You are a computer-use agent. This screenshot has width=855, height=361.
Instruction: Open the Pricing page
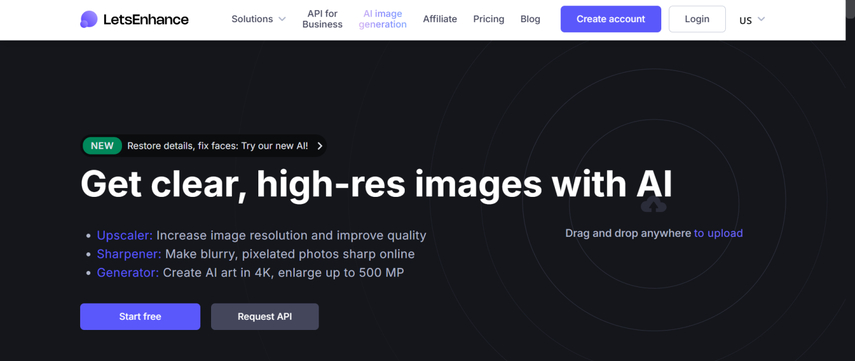pyautogui.click(x=489, y=19)
